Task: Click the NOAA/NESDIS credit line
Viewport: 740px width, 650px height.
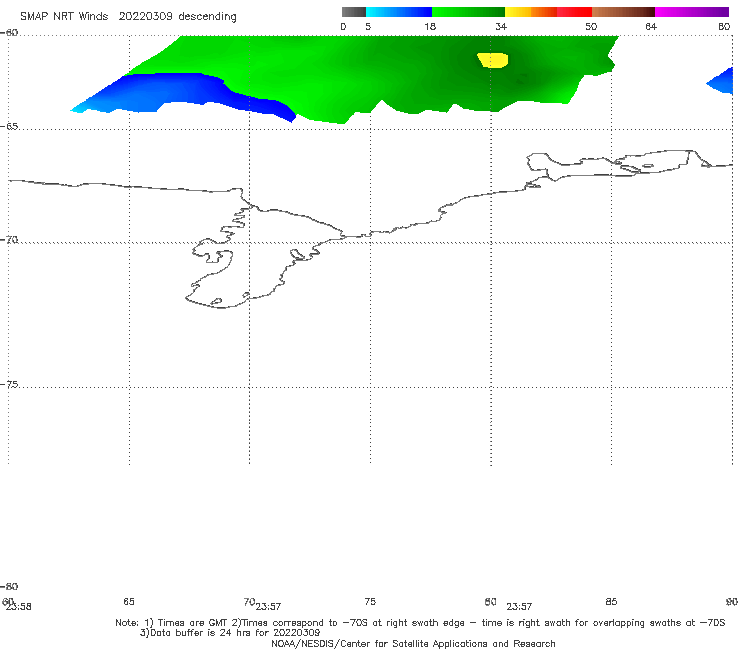Action: point(413,644)
